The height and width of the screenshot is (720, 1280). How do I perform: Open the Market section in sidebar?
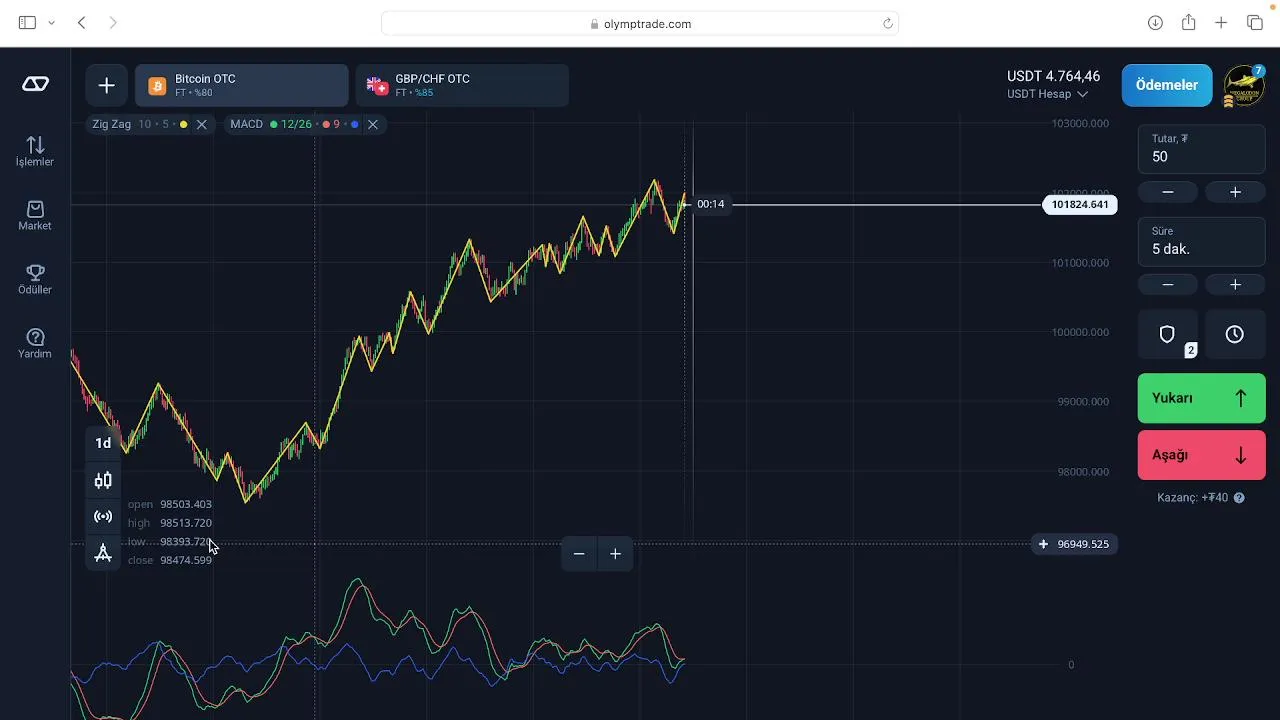(x=35, y=215)
